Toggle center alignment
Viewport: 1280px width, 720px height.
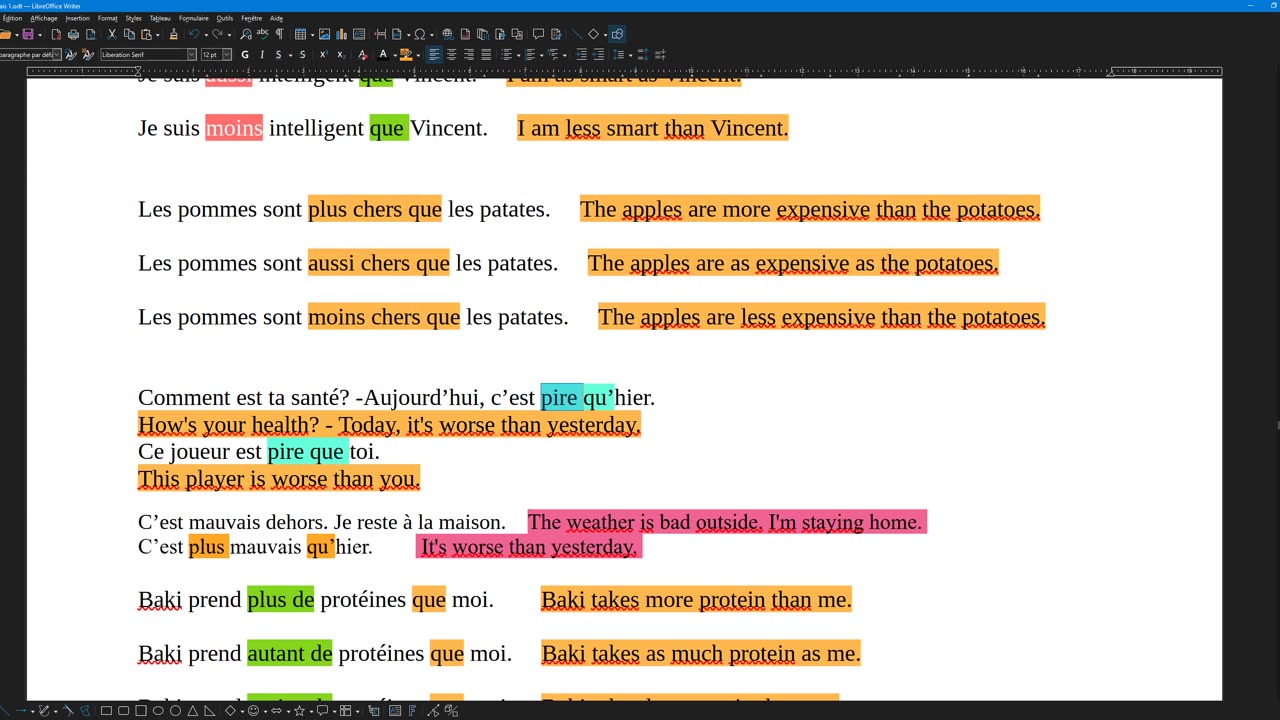(x=451, y=55)
